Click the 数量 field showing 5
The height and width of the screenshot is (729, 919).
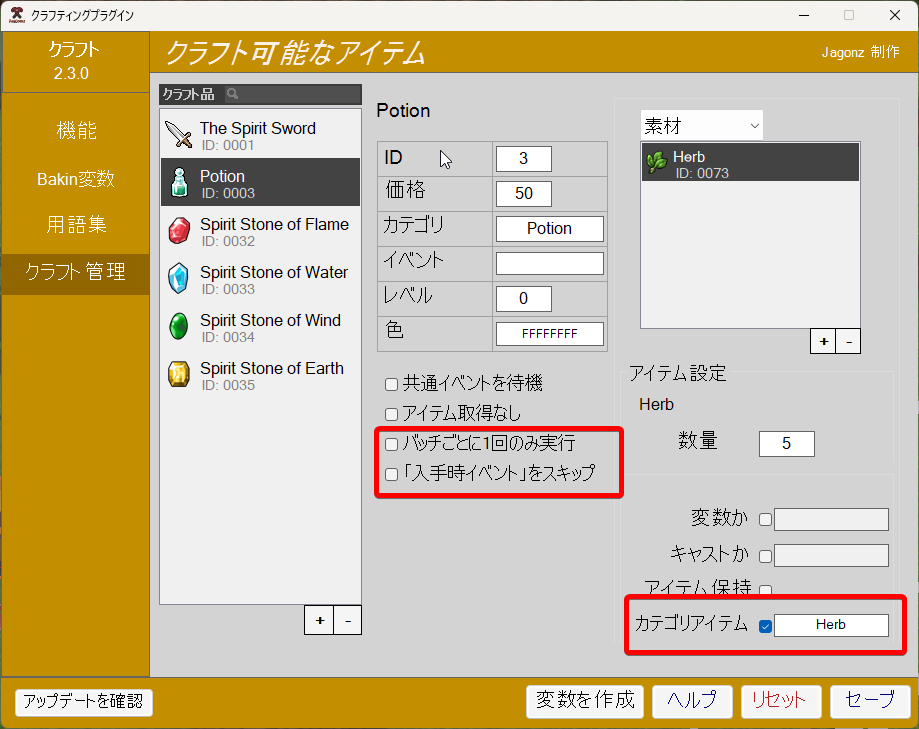(787, 444)
